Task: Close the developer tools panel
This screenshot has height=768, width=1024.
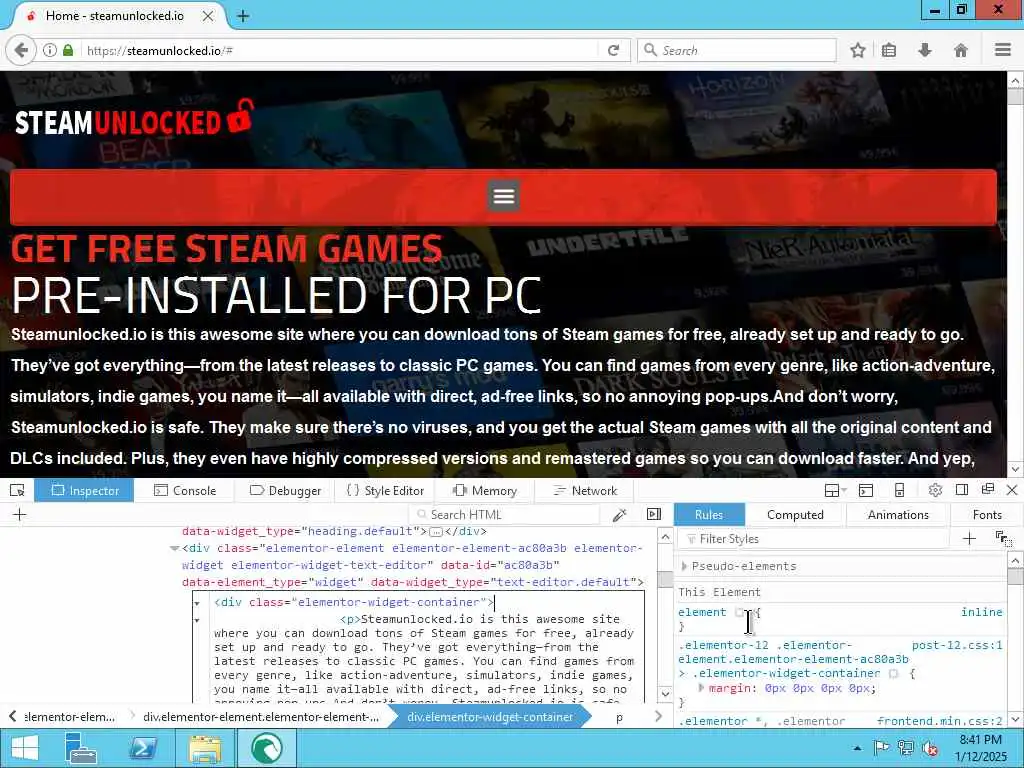Action: click(x=1012, y=490)
